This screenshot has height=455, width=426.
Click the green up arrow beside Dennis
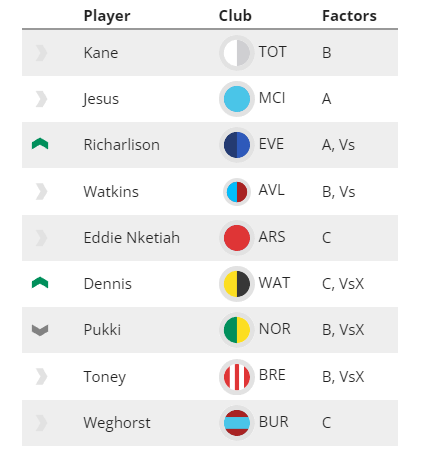click(x=40, y=283)
